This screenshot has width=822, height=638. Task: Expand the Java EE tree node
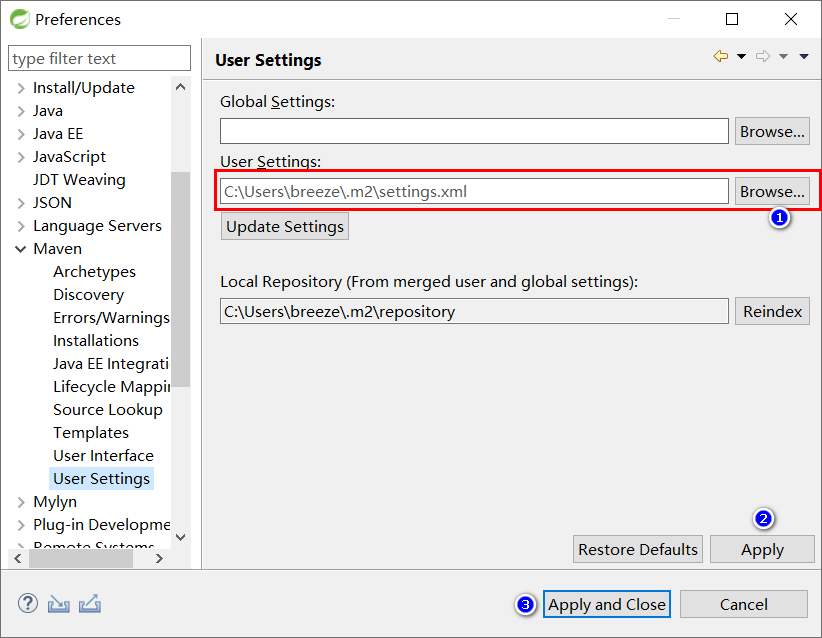coord(21,134)
